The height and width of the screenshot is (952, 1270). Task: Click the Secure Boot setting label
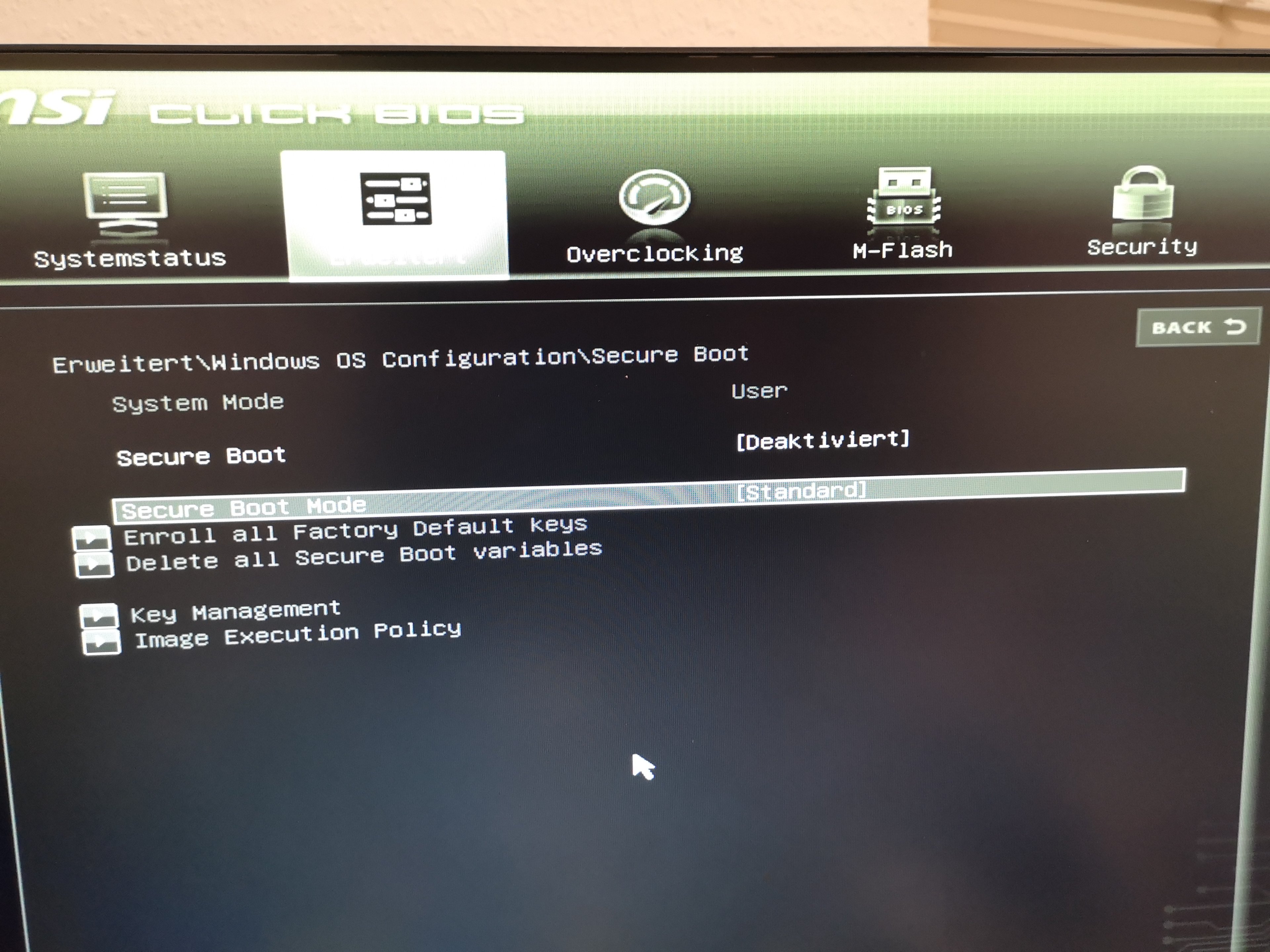[x=201, y=457]
